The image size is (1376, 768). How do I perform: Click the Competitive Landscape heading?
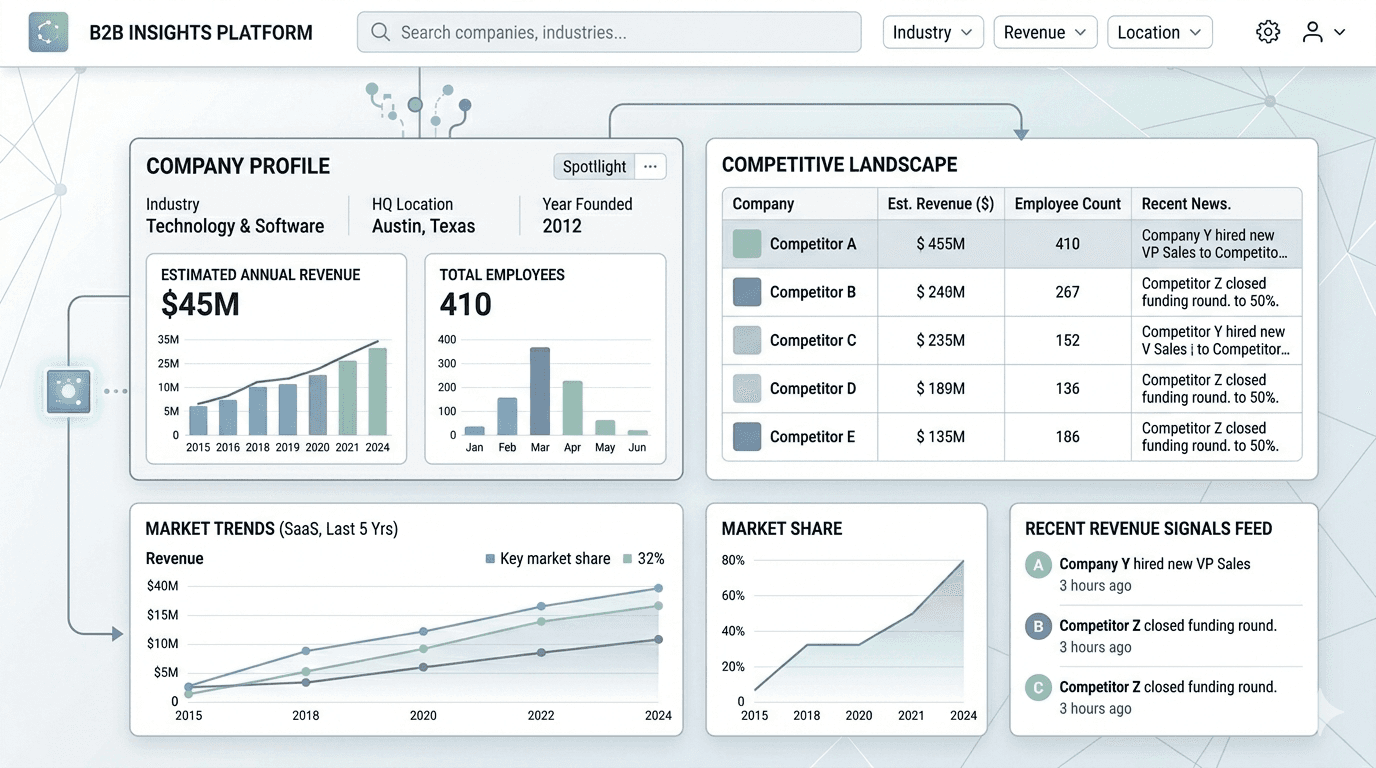(x=840, y=165)
